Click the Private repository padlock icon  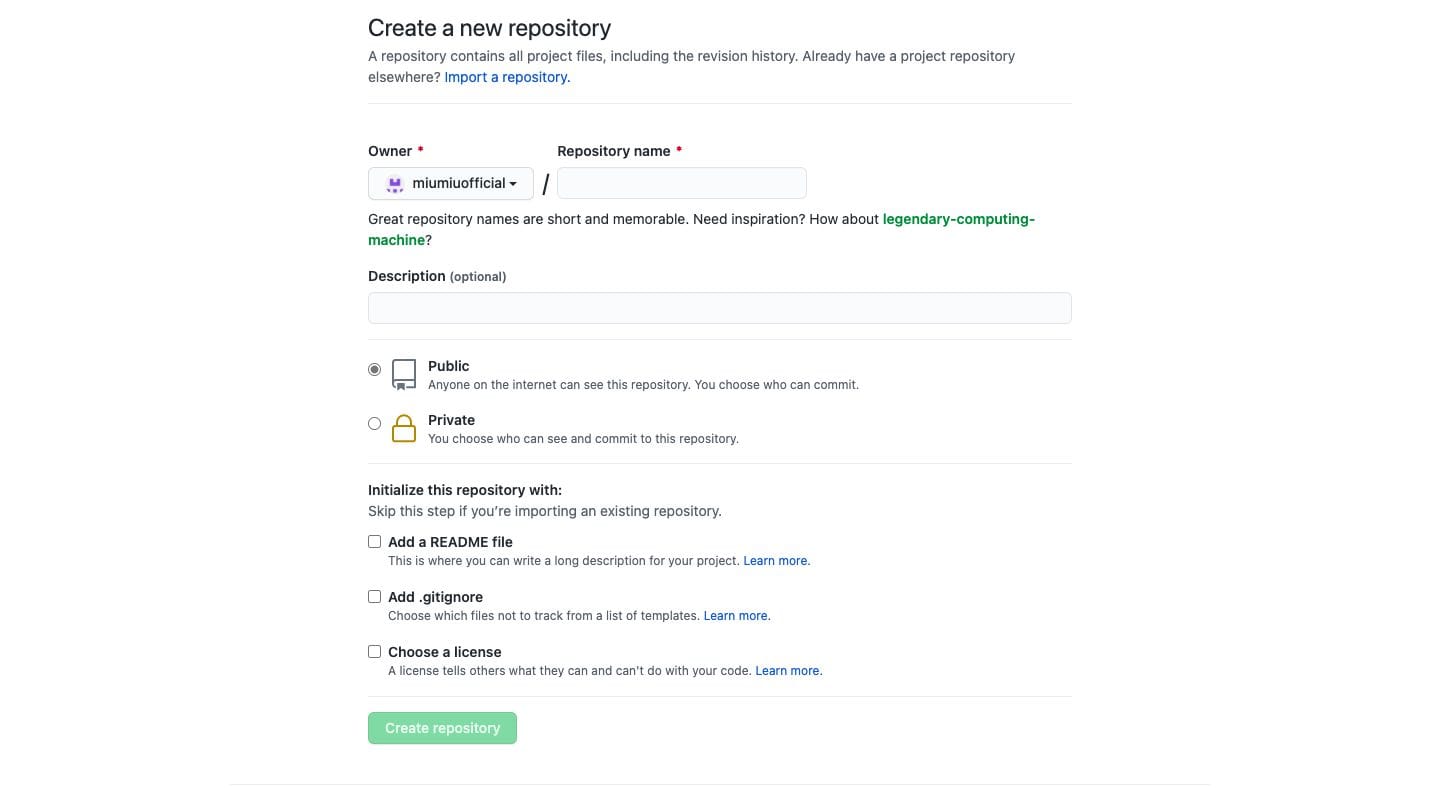403,428
